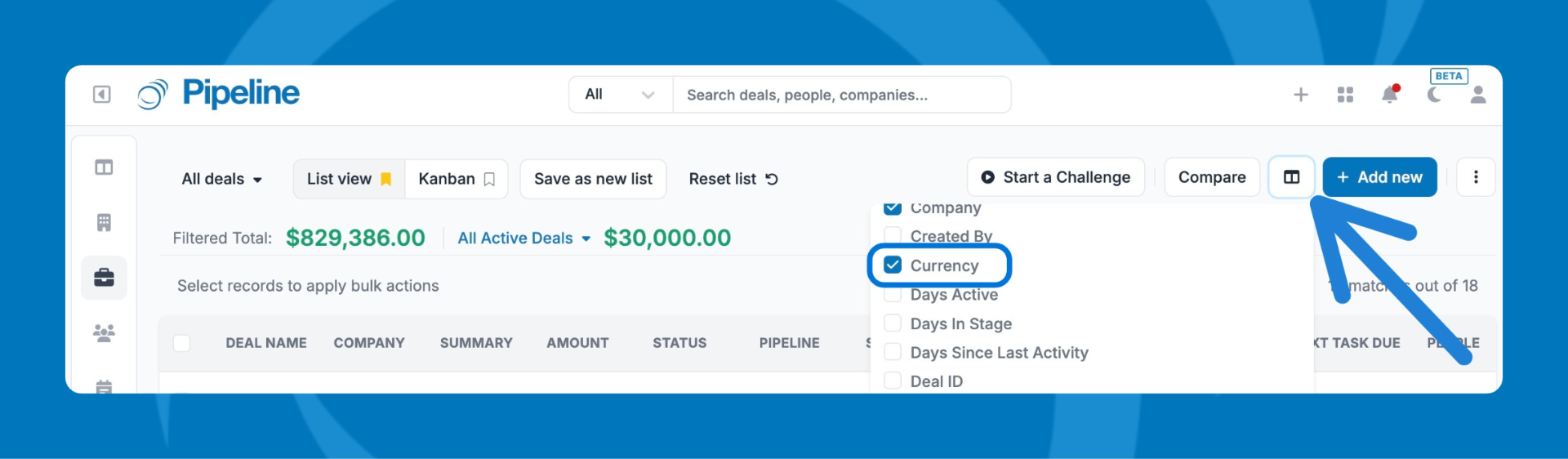Viewport: 1568px width, 459px height.
Task: Check the Deal ID column option
Action: pyautogui.click(x=893, y=381)
